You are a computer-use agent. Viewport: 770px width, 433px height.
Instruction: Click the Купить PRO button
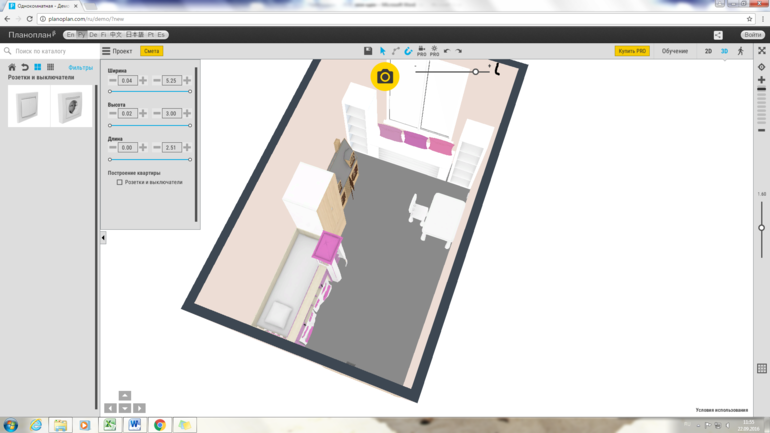[x=632, y=51]
